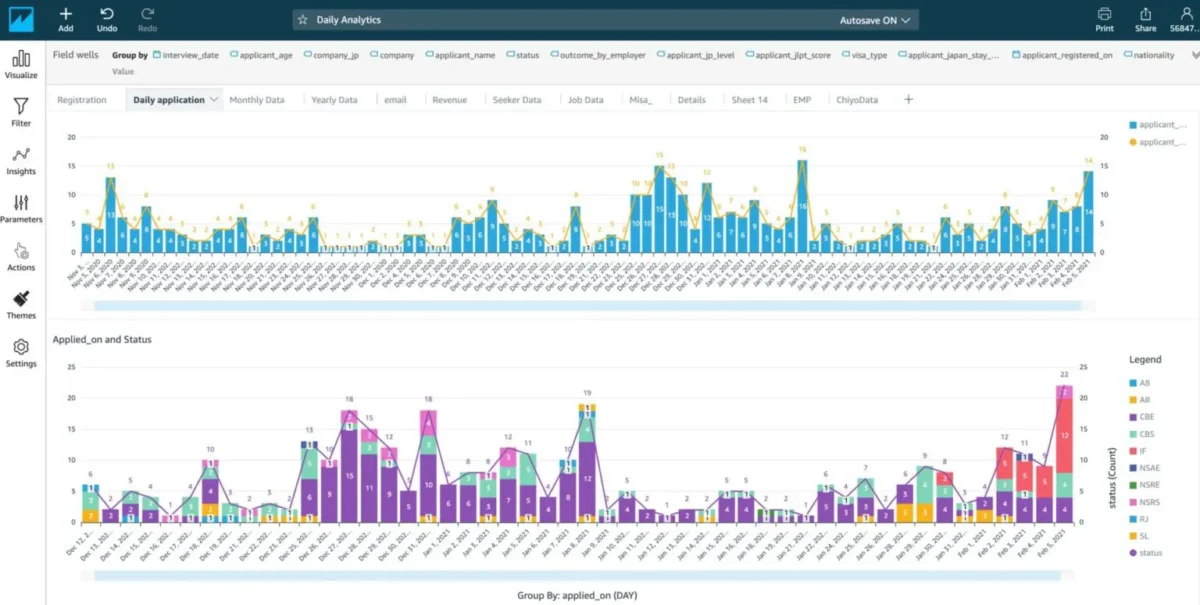
Task: Star the Daily Analytics title as favorite
Action: coord(303,20)
